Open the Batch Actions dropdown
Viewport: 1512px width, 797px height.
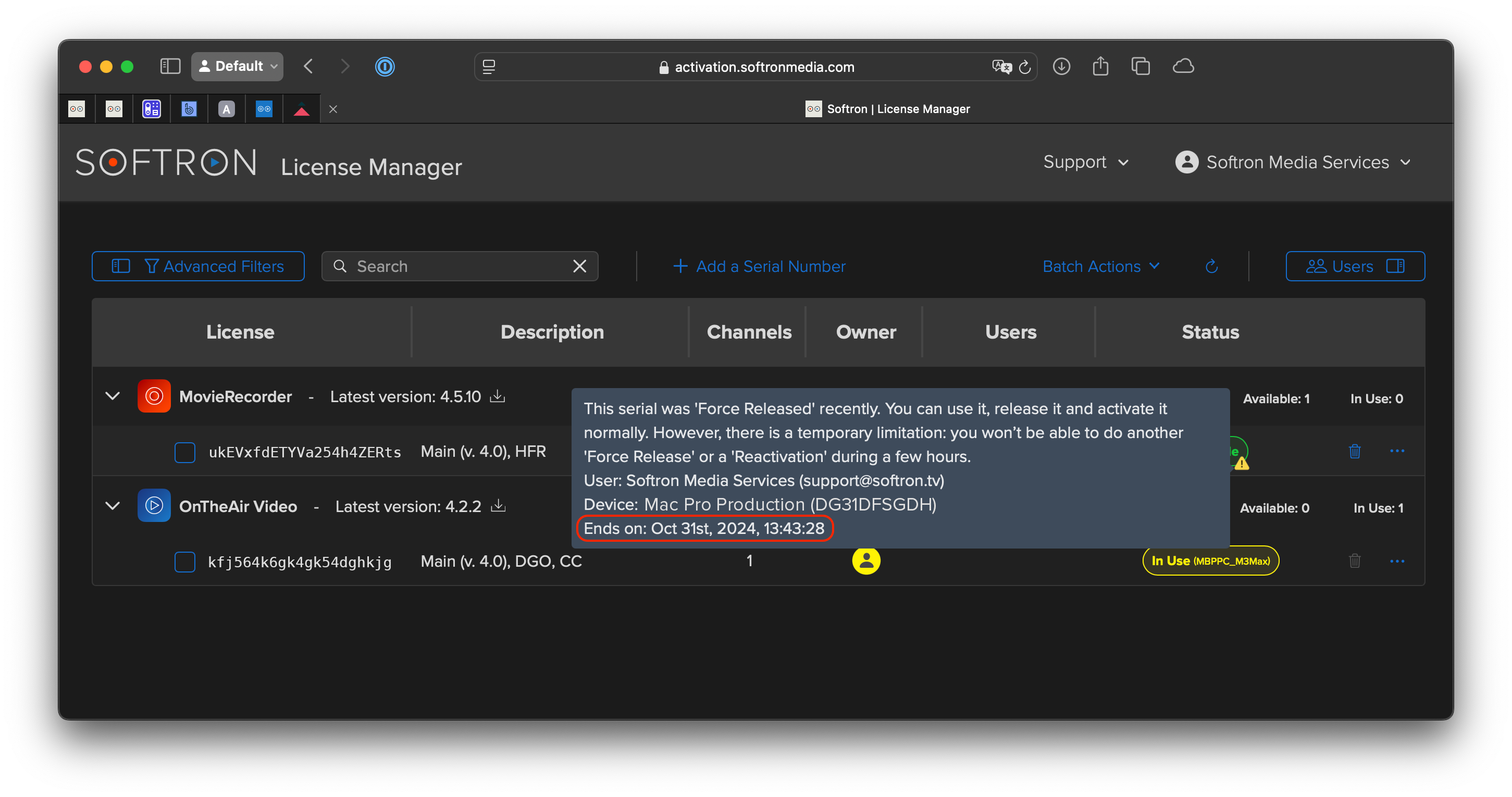[x=1101, y=267]
